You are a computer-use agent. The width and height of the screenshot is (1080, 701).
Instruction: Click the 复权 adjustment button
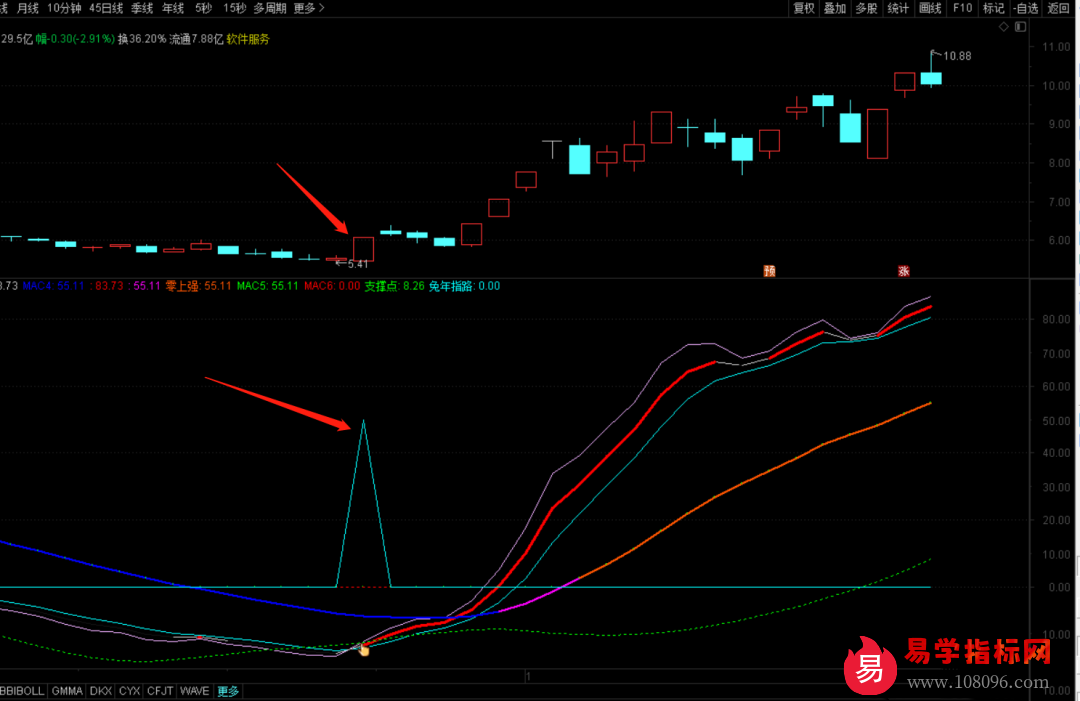(x=804, y=8)
